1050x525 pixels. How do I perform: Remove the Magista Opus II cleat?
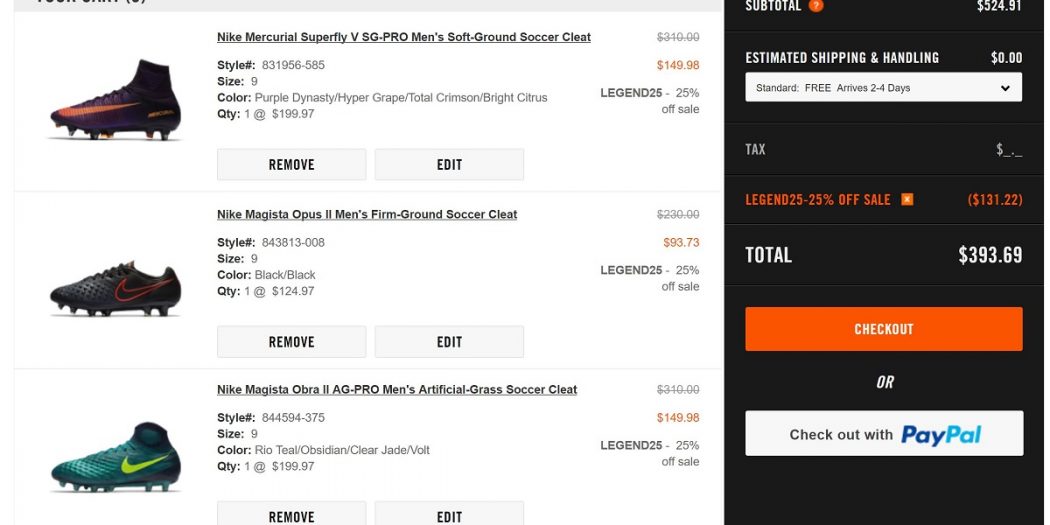pos(291,342)
